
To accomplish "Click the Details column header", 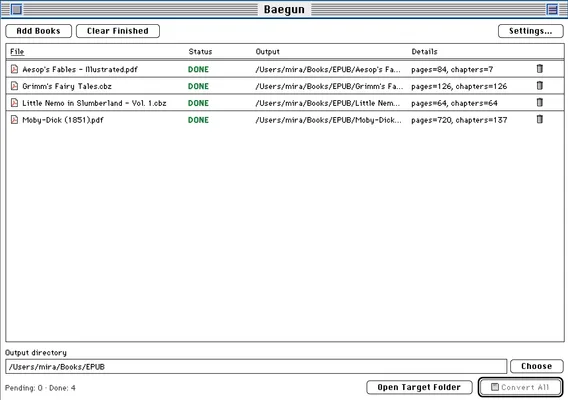I will (425, 51).
